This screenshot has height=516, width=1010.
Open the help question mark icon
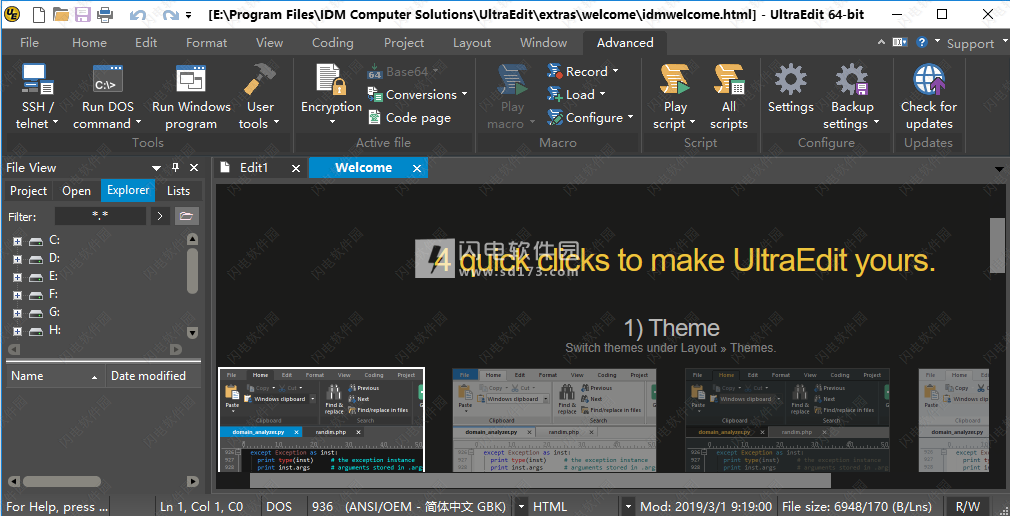coord(922,43)
